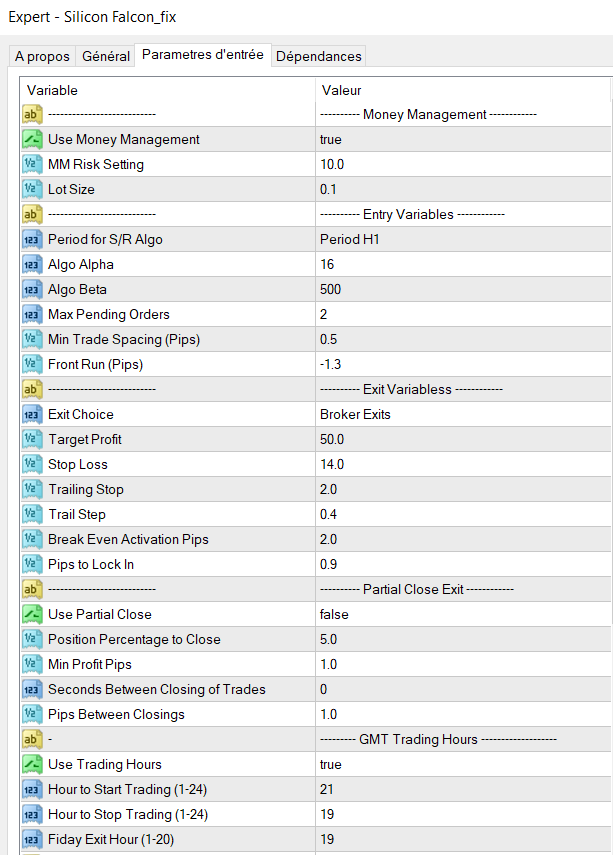This screenshot has height=855, width=613.
Task: Click the Use Money Management boolean icon
Action: point(31,139)
